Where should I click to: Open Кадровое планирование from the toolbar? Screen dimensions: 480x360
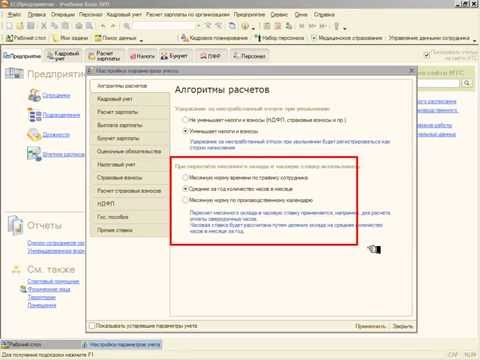pyautogui.click(x=214, y=38)
